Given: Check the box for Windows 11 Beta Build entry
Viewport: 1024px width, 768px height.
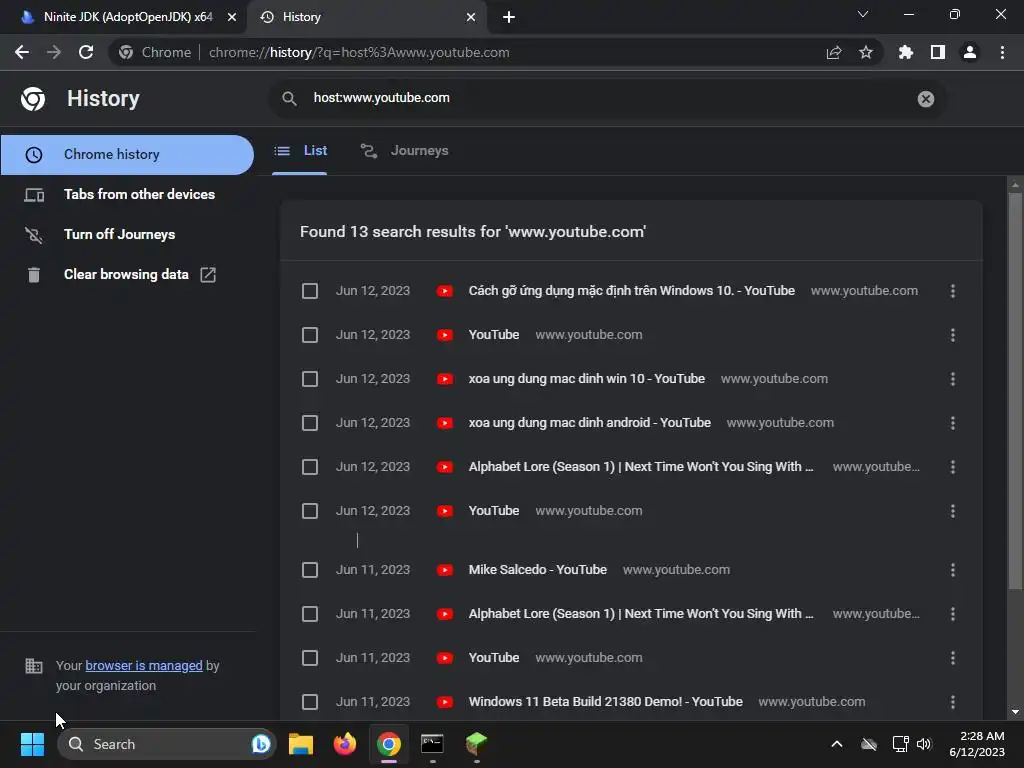Looking at the screenshot, I should click(x=310, y=702).
